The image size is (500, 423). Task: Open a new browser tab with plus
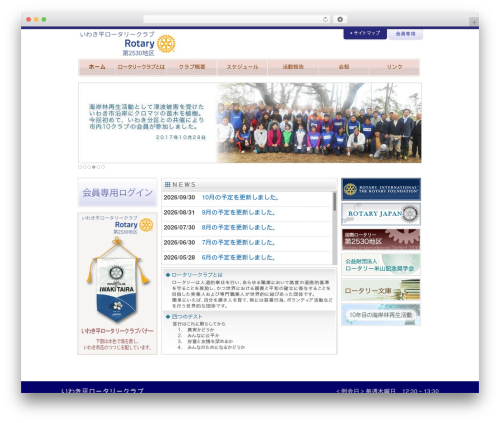pos(474,22)
